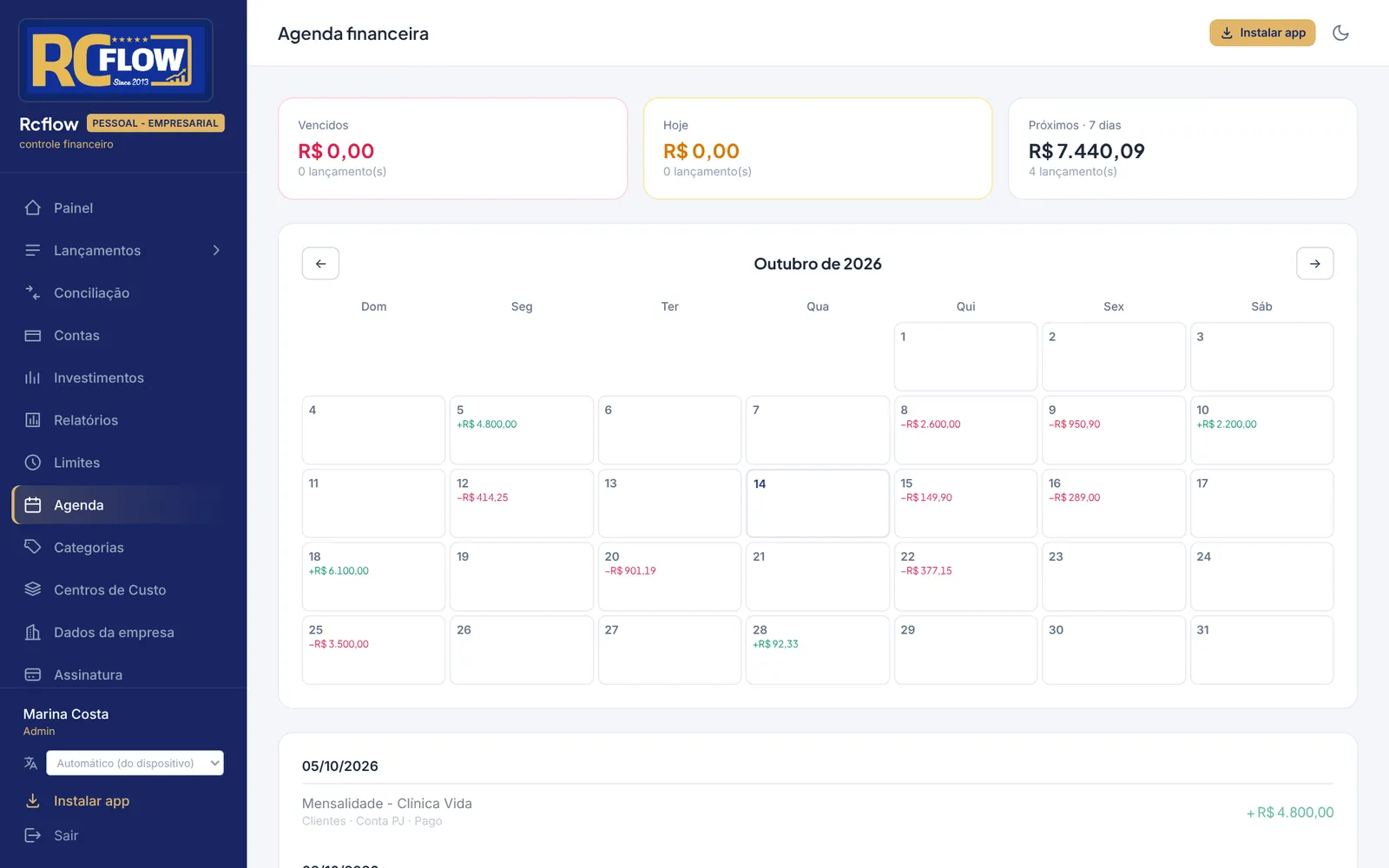The image size is (1389, 868).
Task: Select calendar day 25 with −R$ 3.500,00
Action: click(x=373, y=650)
